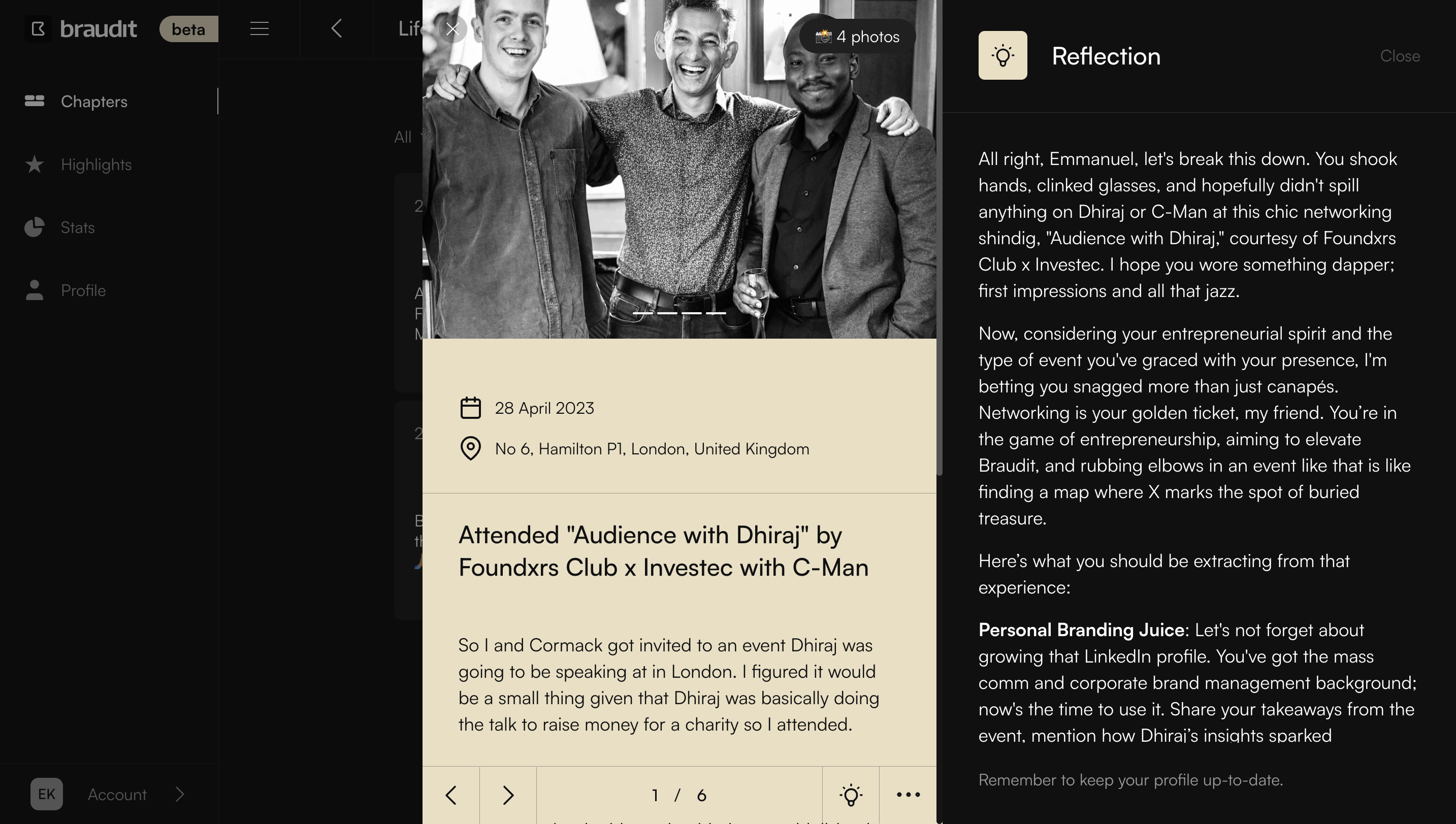Image resolution: width=1456 pixels, height=824 pixels.
Task: Expand the Account menu chevron
Action: point(179,795)
